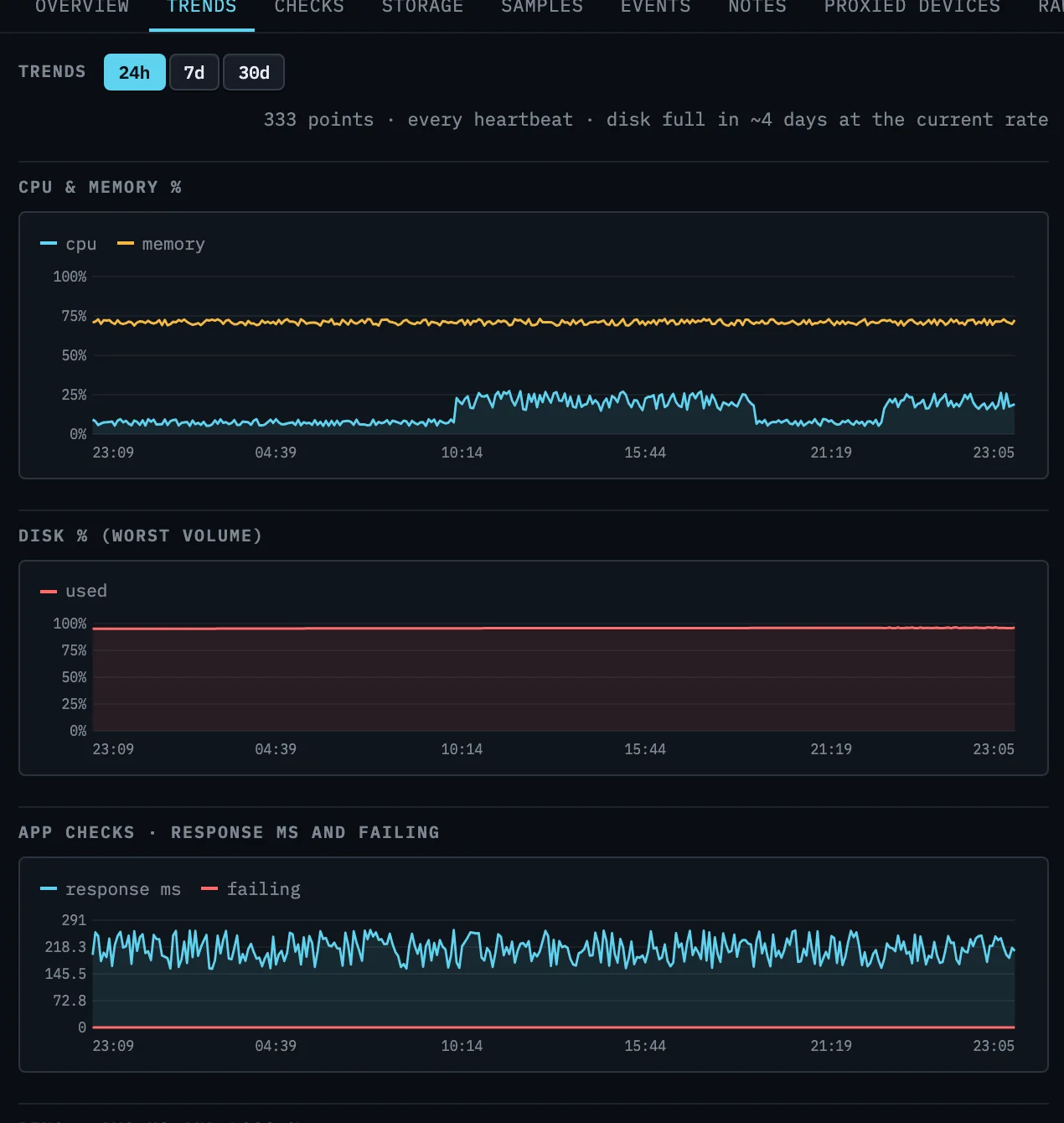Click the 218.3 axis value

pyautogui.click(x=65, y=947)
